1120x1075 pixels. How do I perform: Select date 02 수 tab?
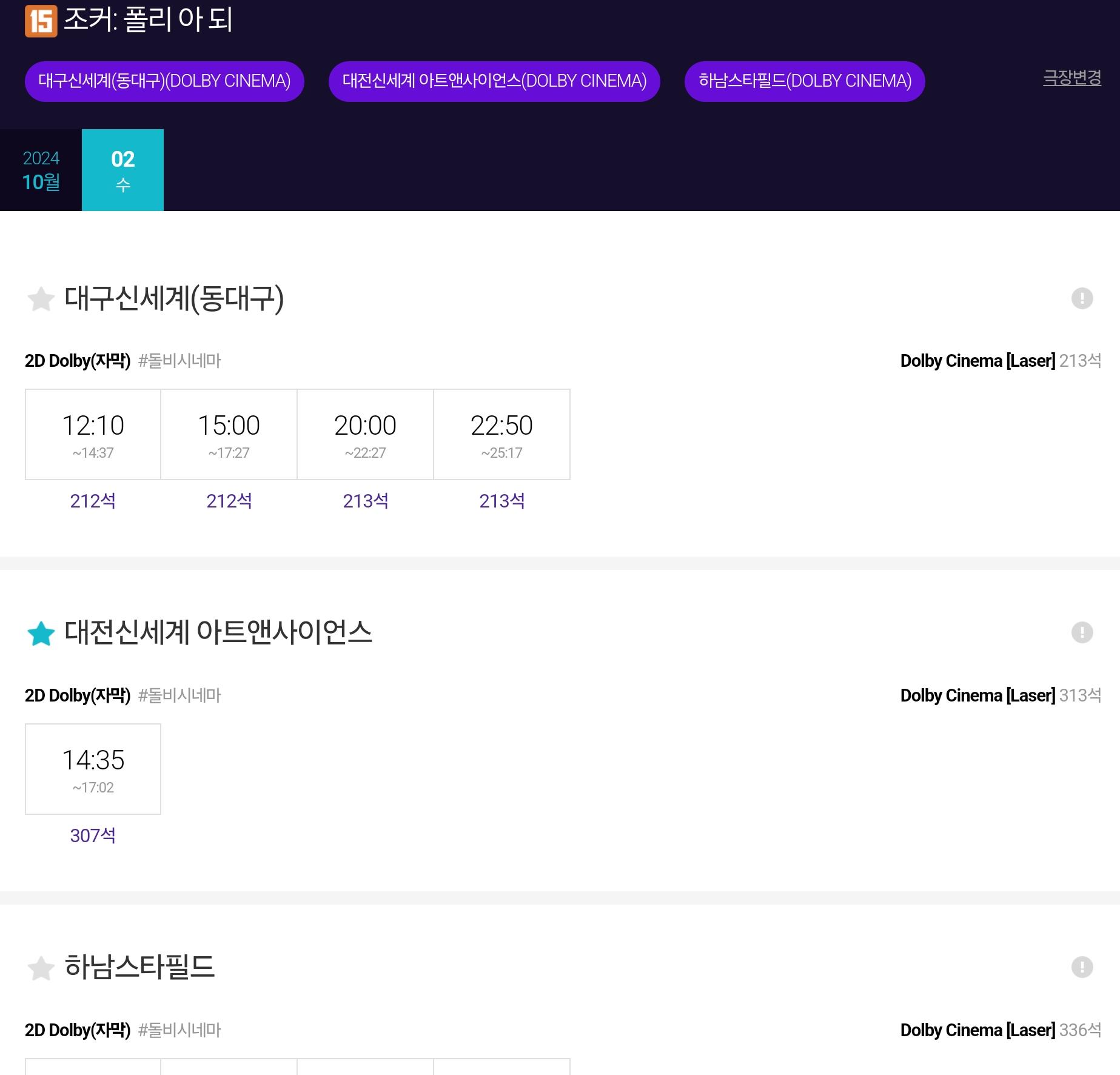[x=122, y=170]
